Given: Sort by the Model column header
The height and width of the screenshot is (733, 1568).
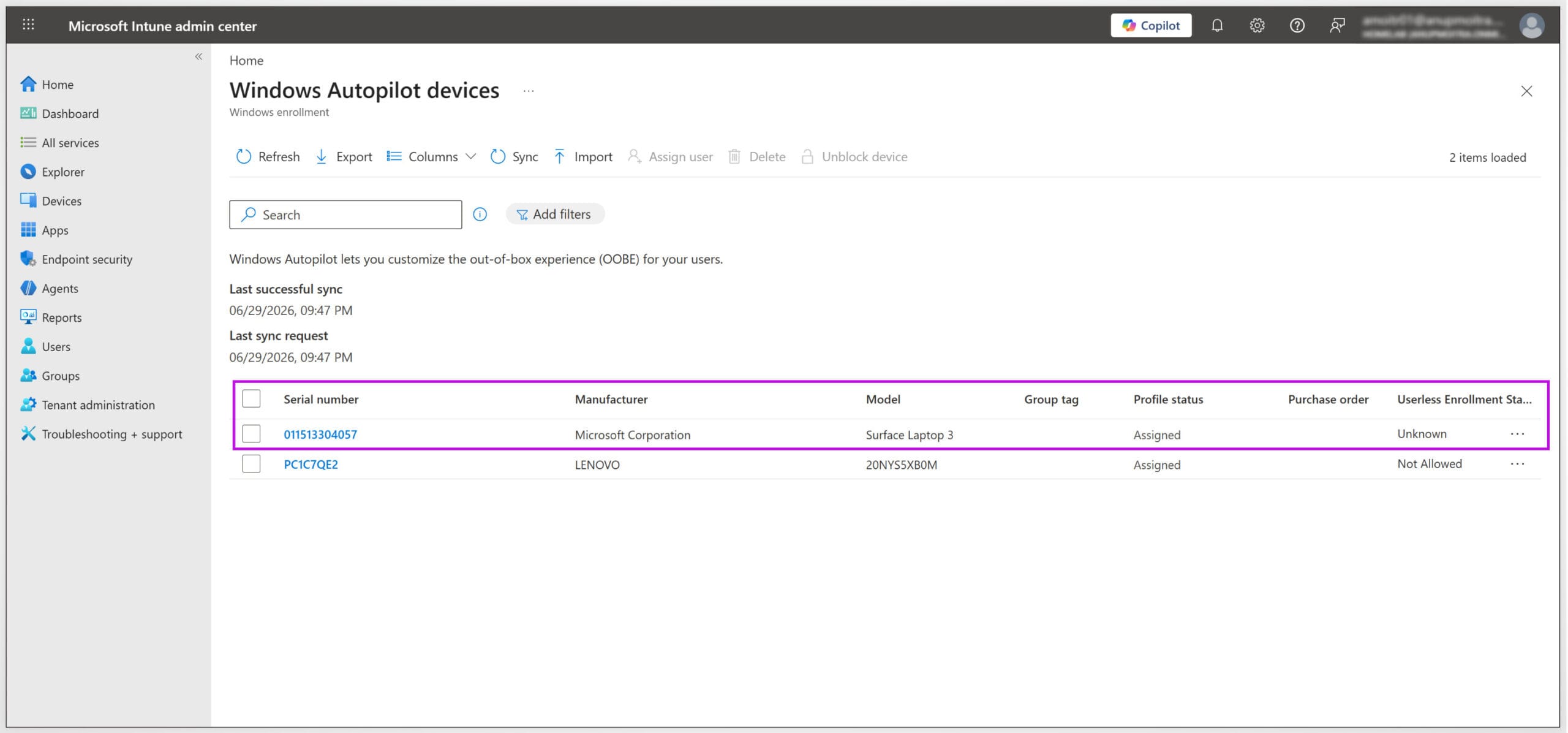Looking at the screenshot, I should tap(883, 400).
